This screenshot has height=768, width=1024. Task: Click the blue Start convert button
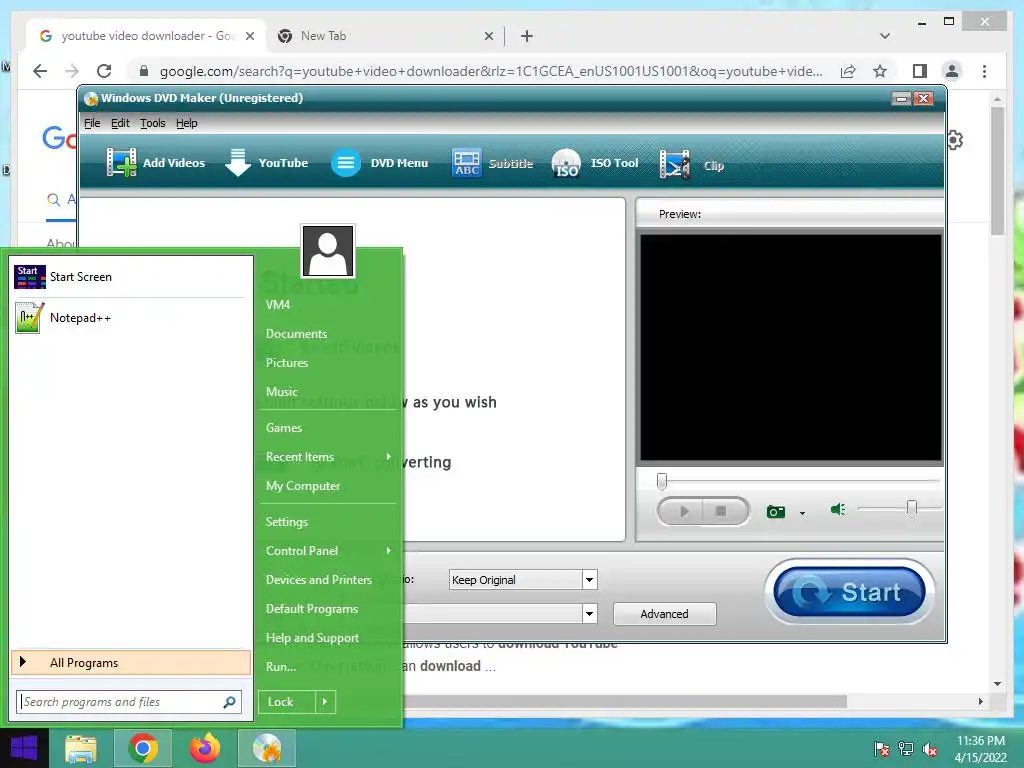pyautogui.click(x=849, y=592)
